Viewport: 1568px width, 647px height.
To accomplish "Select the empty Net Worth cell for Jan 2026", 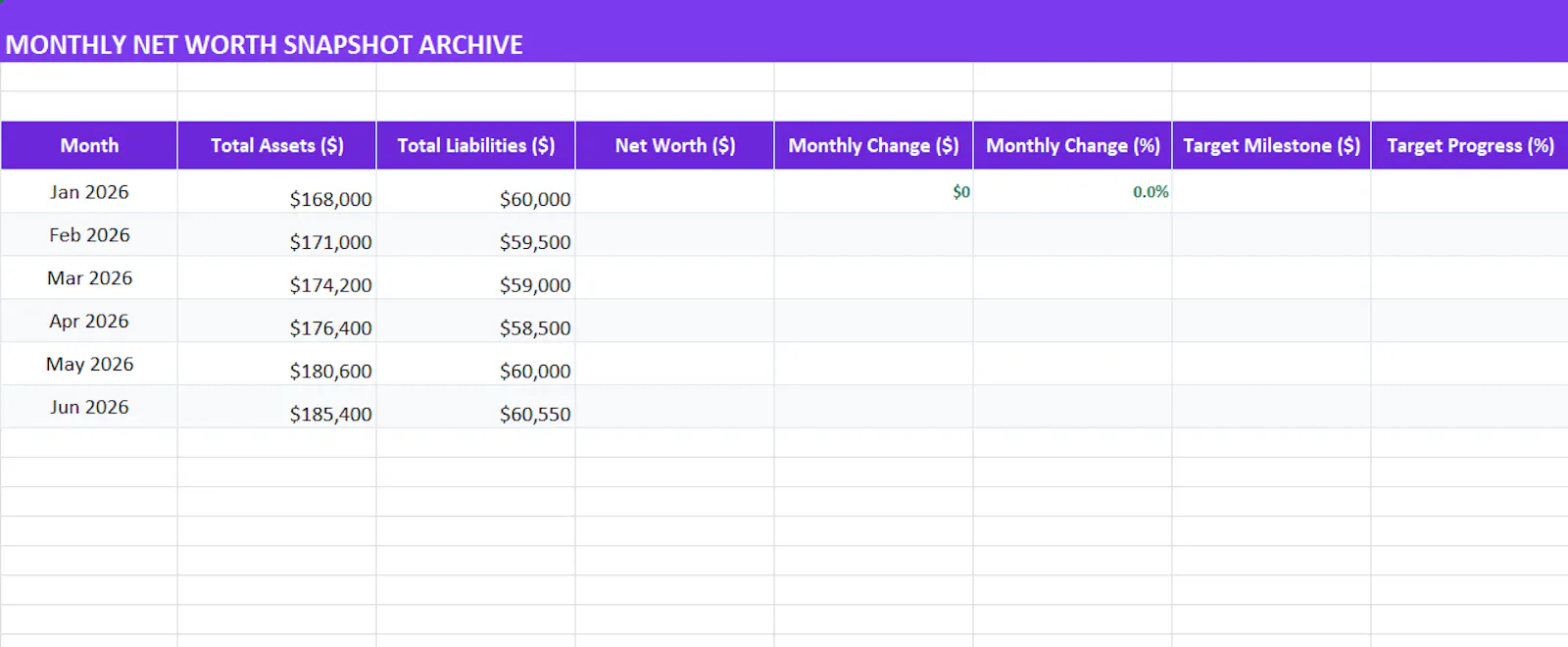I will point(675,192).
